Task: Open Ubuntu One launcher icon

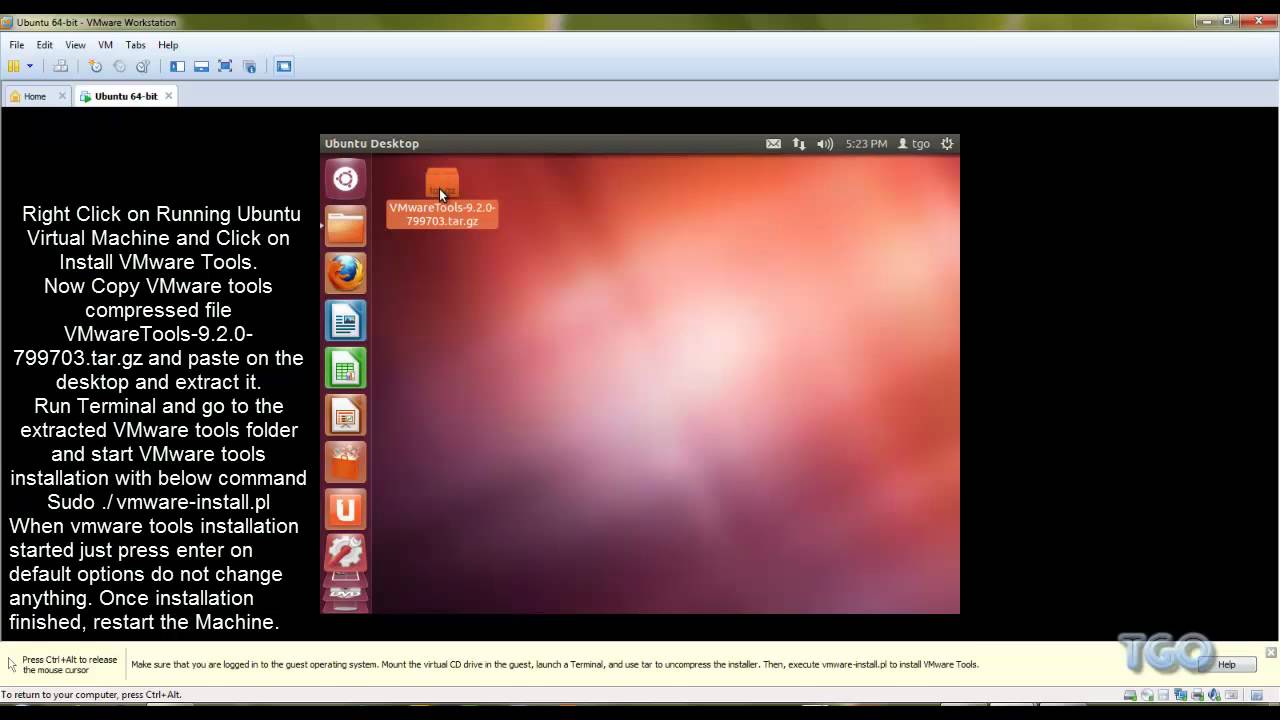Action: pos(345,509)
